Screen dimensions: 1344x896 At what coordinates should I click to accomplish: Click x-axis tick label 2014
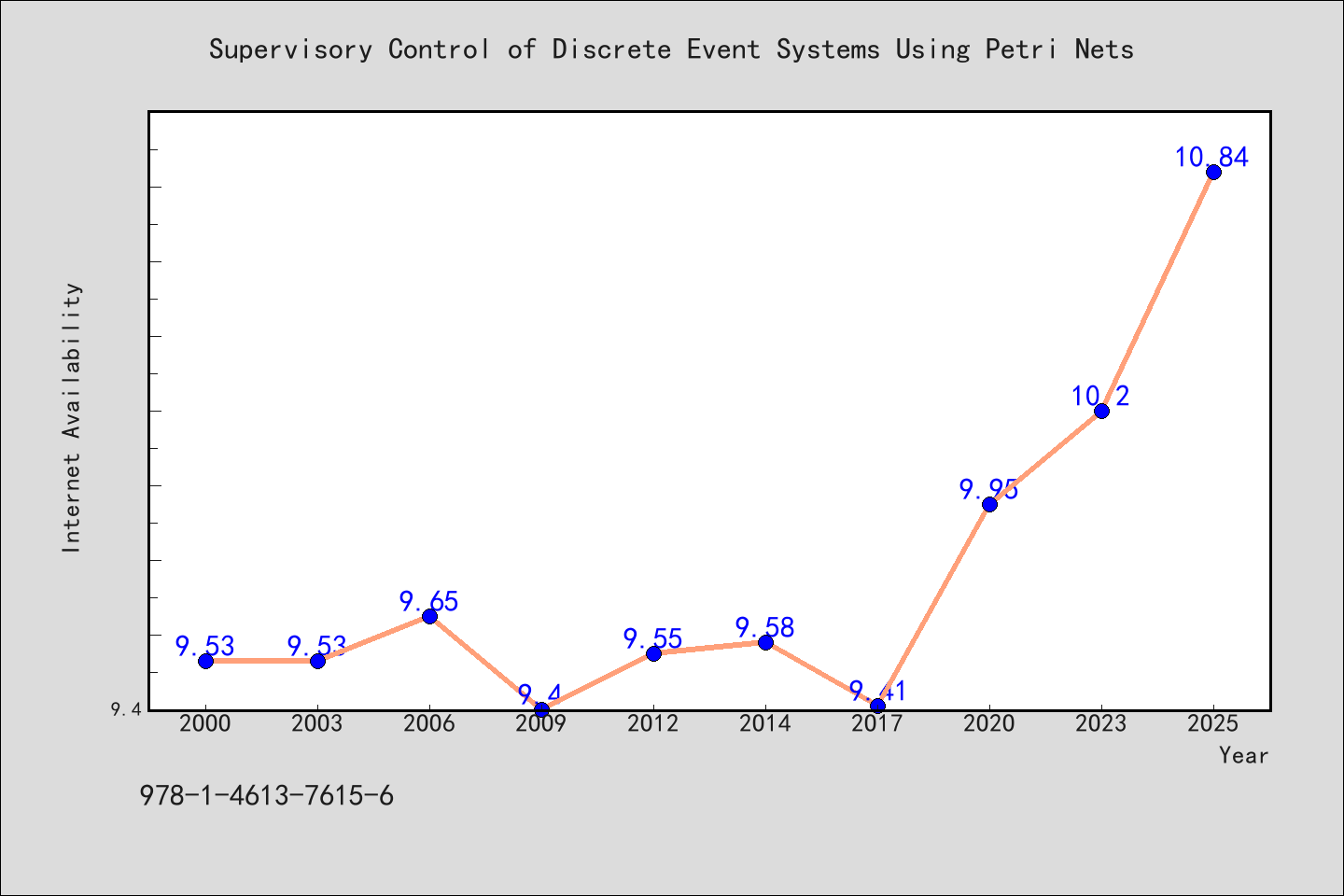765,724
